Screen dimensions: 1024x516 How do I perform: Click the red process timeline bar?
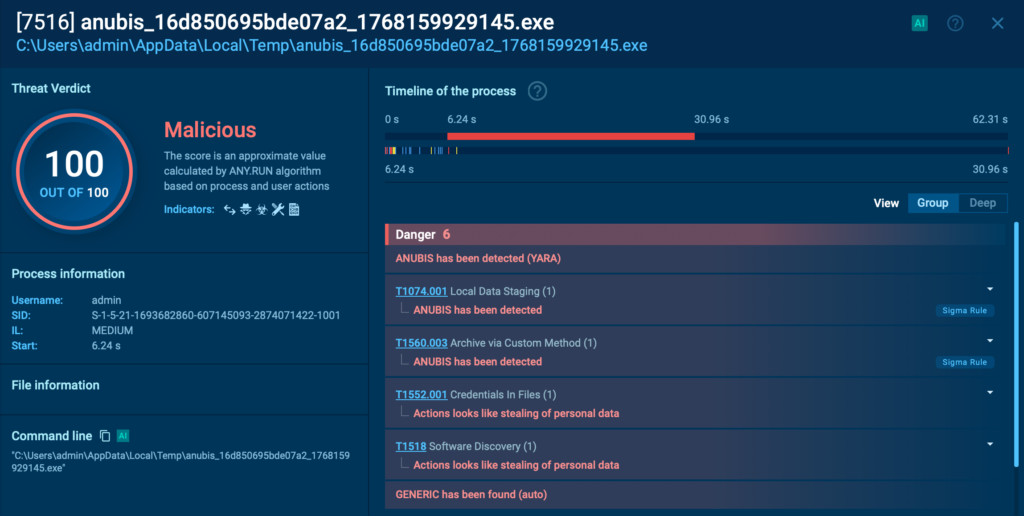(570, 137)
